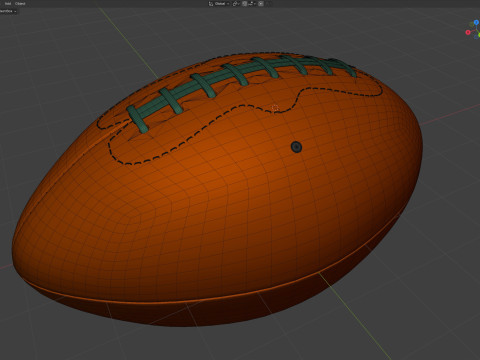Click the dim green negative Y gizmo handle
The image size is (480, 360).
(471, 24)
